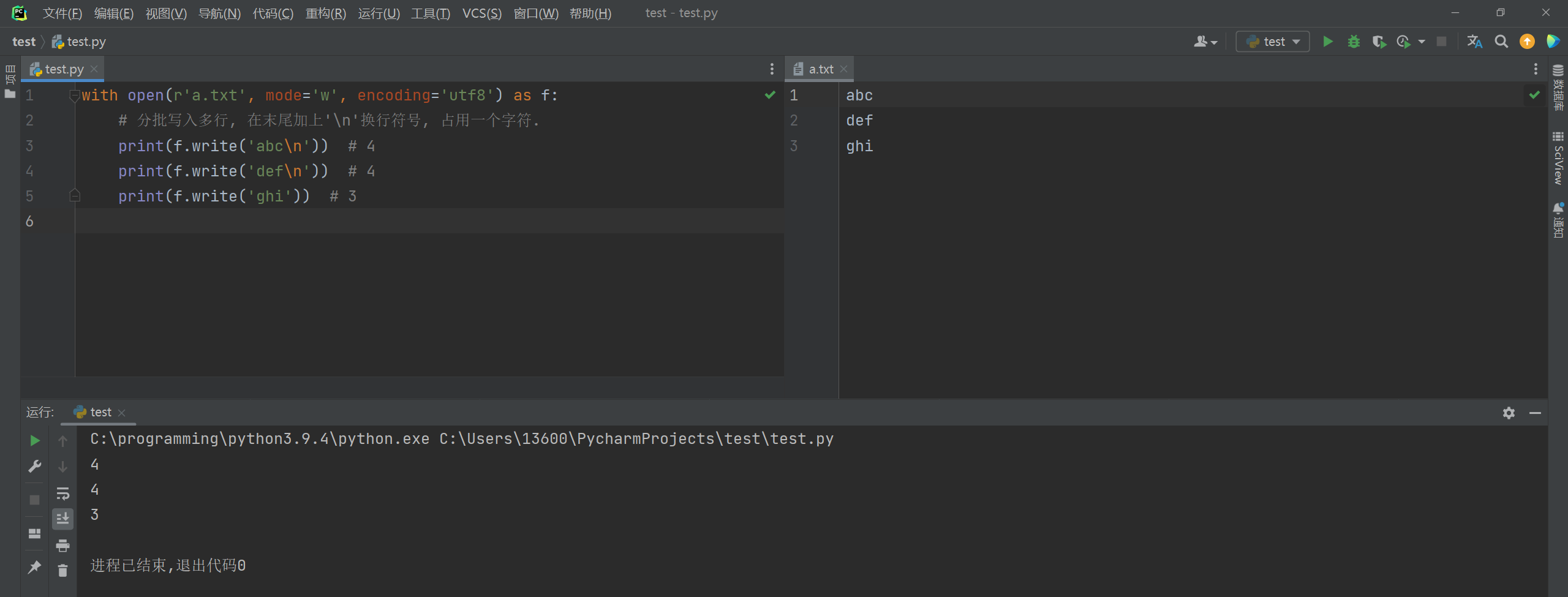Open the 工具(T) menu

[430, 13]
